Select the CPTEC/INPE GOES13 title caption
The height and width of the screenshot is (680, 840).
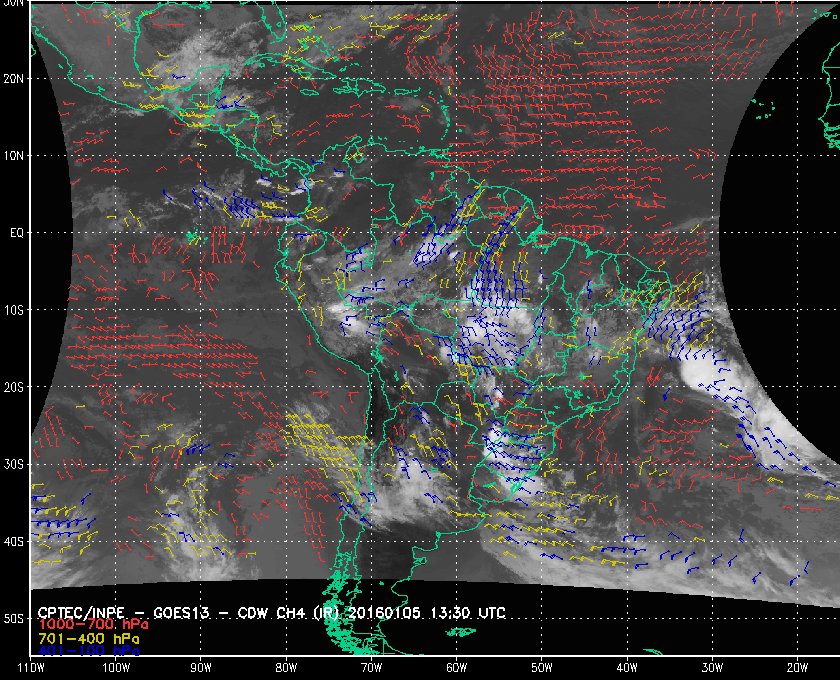click(272, 612)
